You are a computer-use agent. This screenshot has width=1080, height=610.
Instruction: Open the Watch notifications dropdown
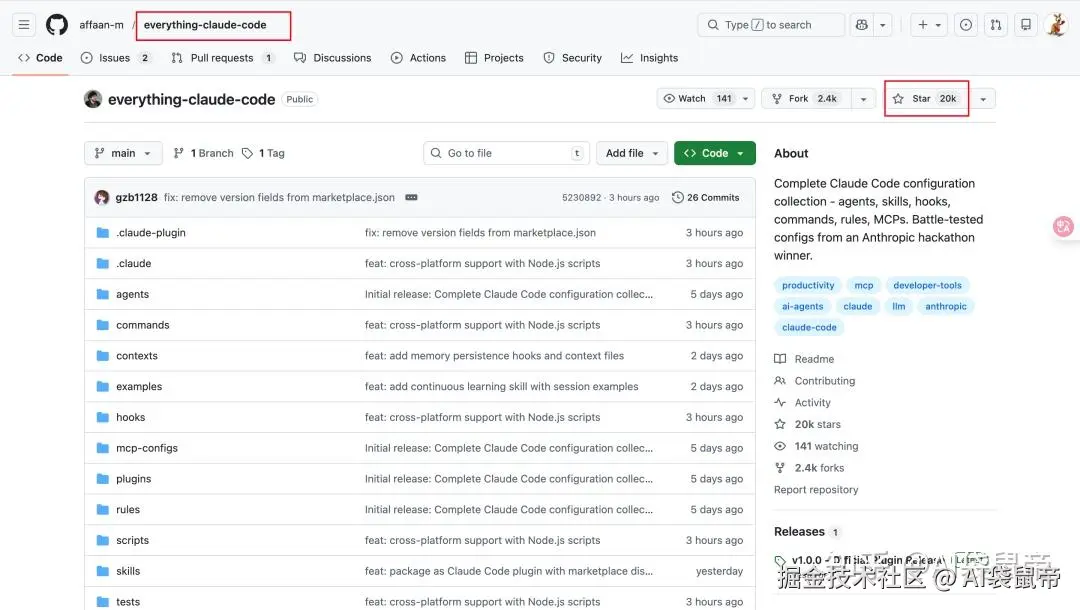[698, 99]
